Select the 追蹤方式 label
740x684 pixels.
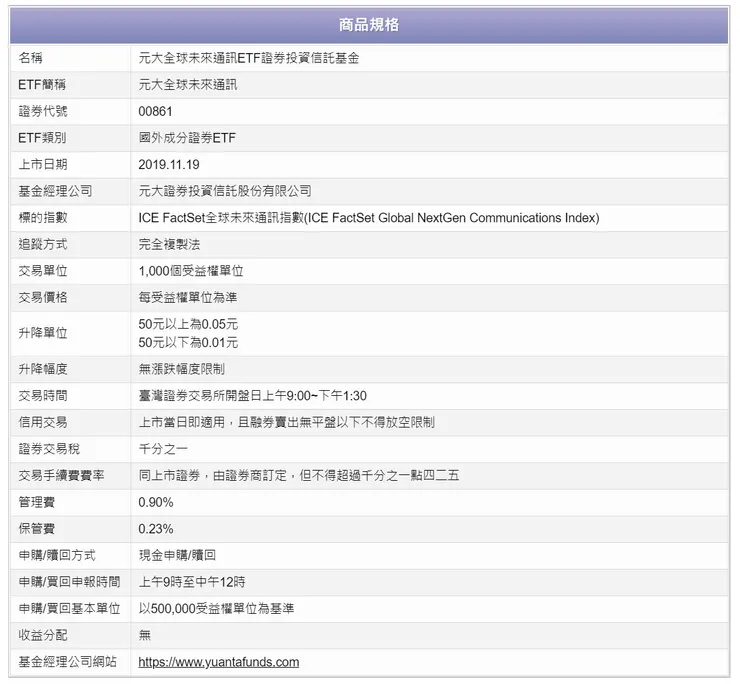pos(43,244)
